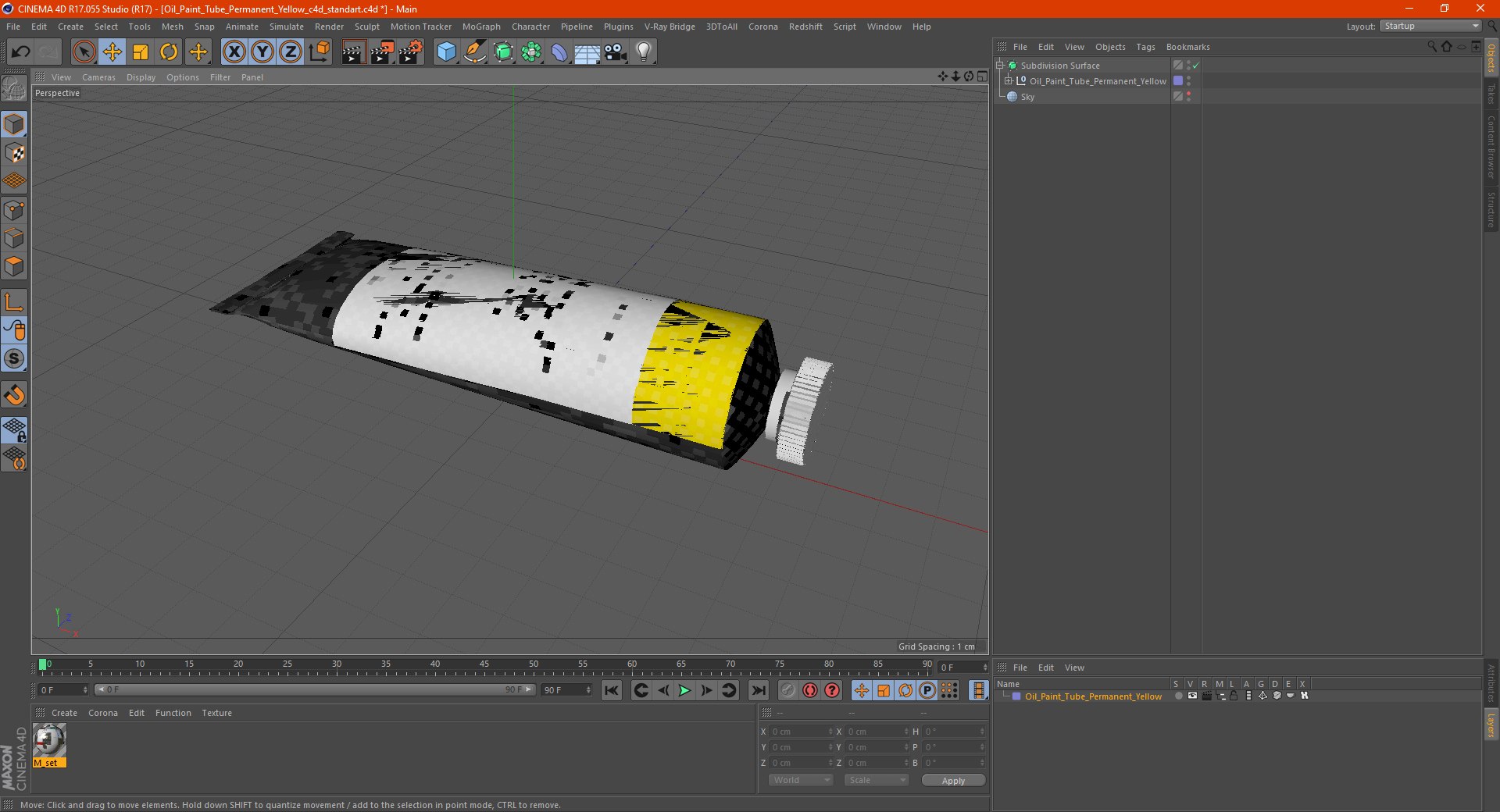Activate the Scale tool
The height and width of the screenshot is (812, 1500).
click(141, 52)
